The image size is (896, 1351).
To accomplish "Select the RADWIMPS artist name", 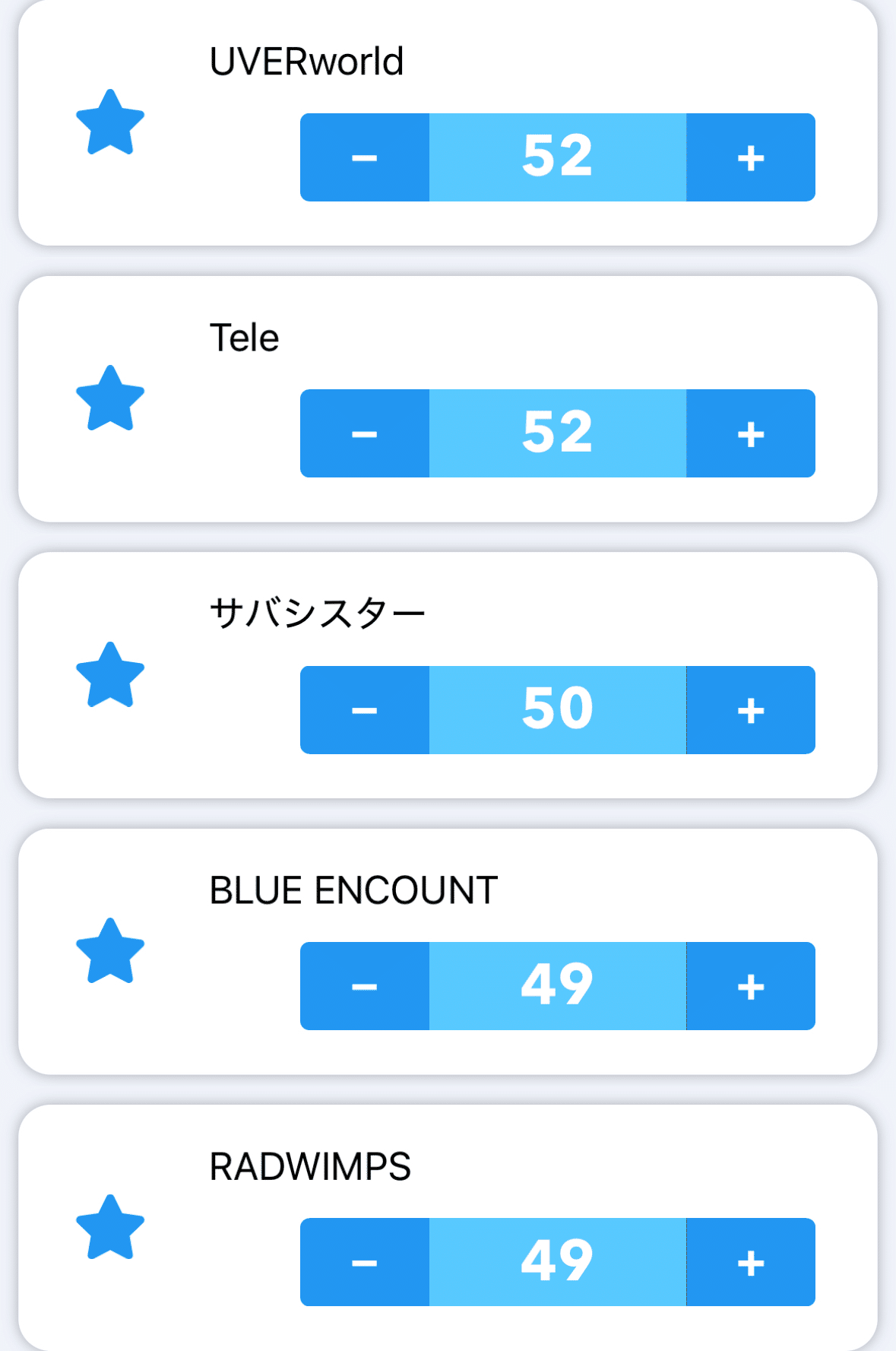I will coord(310,1166).
